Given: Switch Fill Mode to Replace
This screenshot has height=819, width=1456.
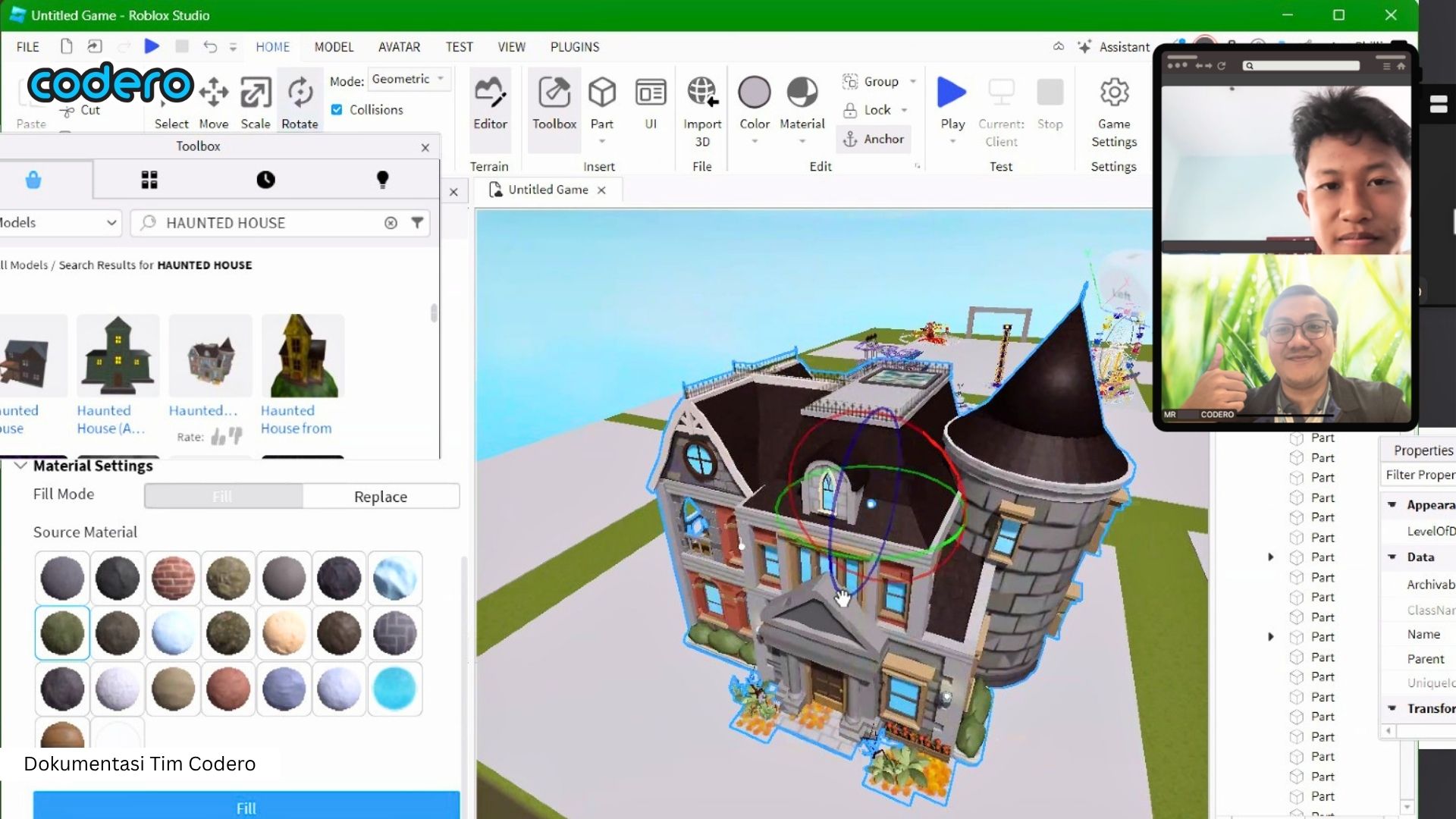Looking at the screenshot, I should click(381, 497).
